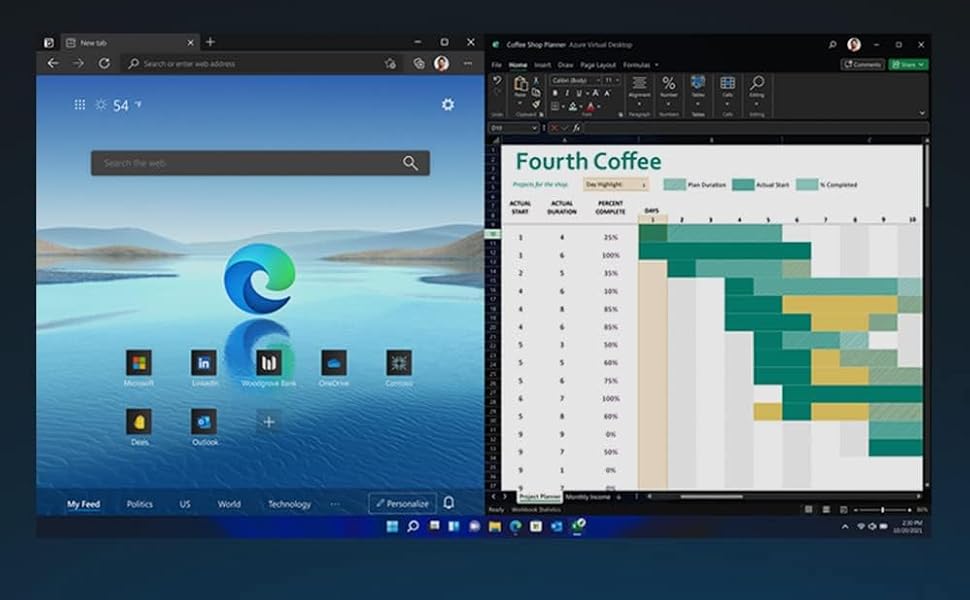Toggle underline formatting in Excel

(579, 93)
